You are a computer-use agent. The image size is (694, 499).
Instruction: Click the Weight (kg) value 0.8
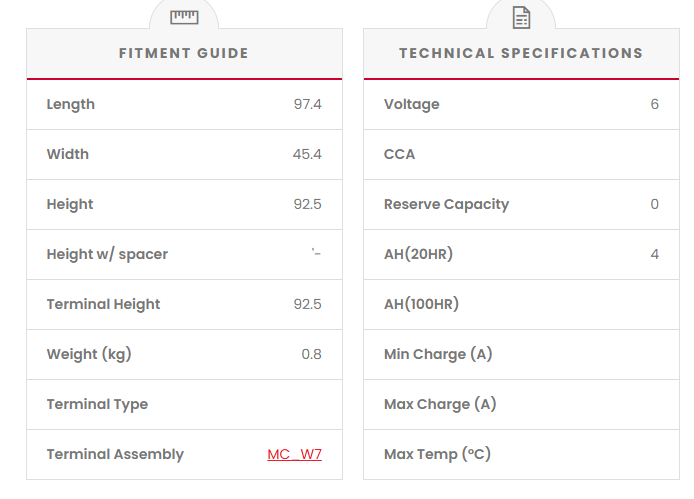click(311, 354)
